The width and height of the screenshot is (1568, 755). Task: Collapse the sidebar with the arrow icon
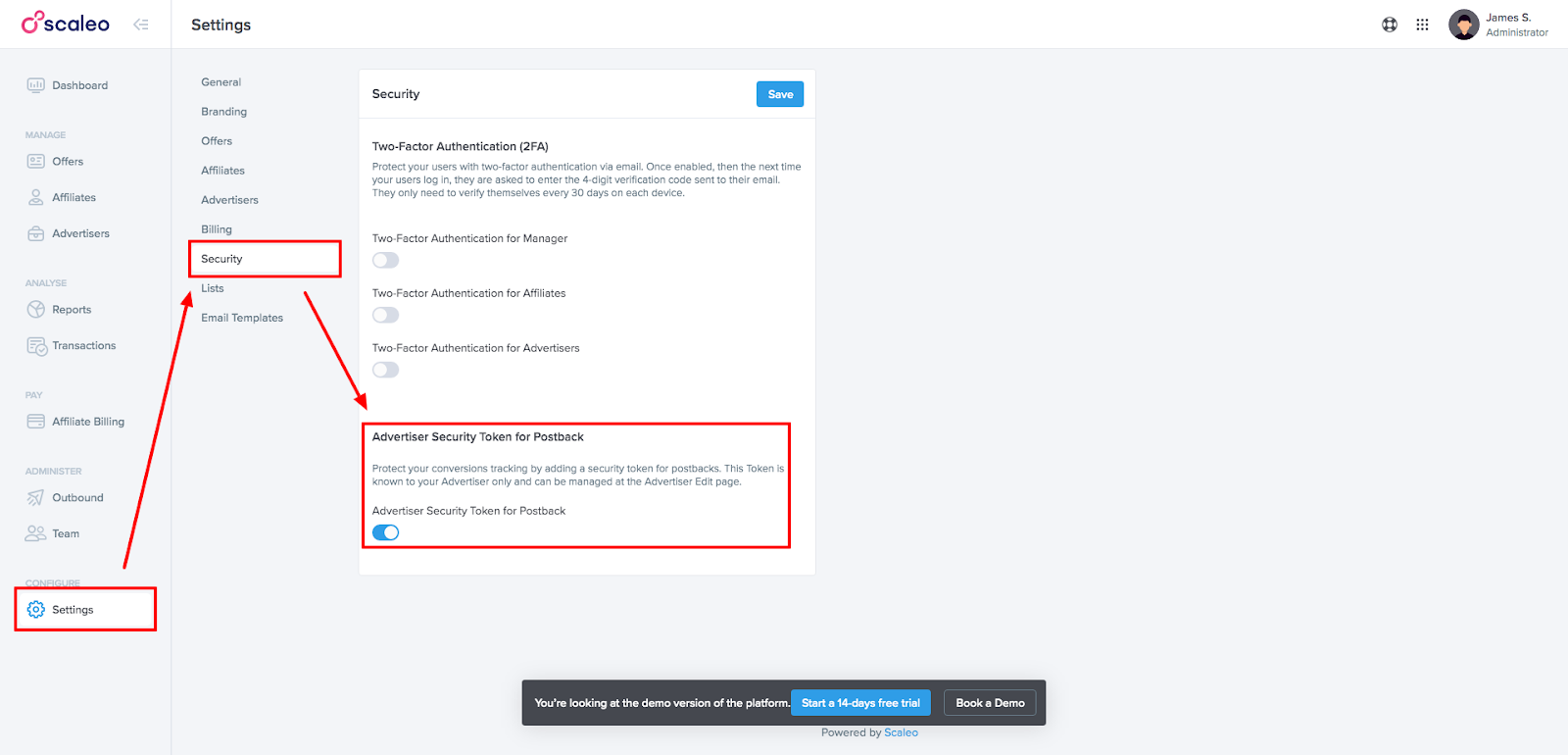click(x=141, y=25)
